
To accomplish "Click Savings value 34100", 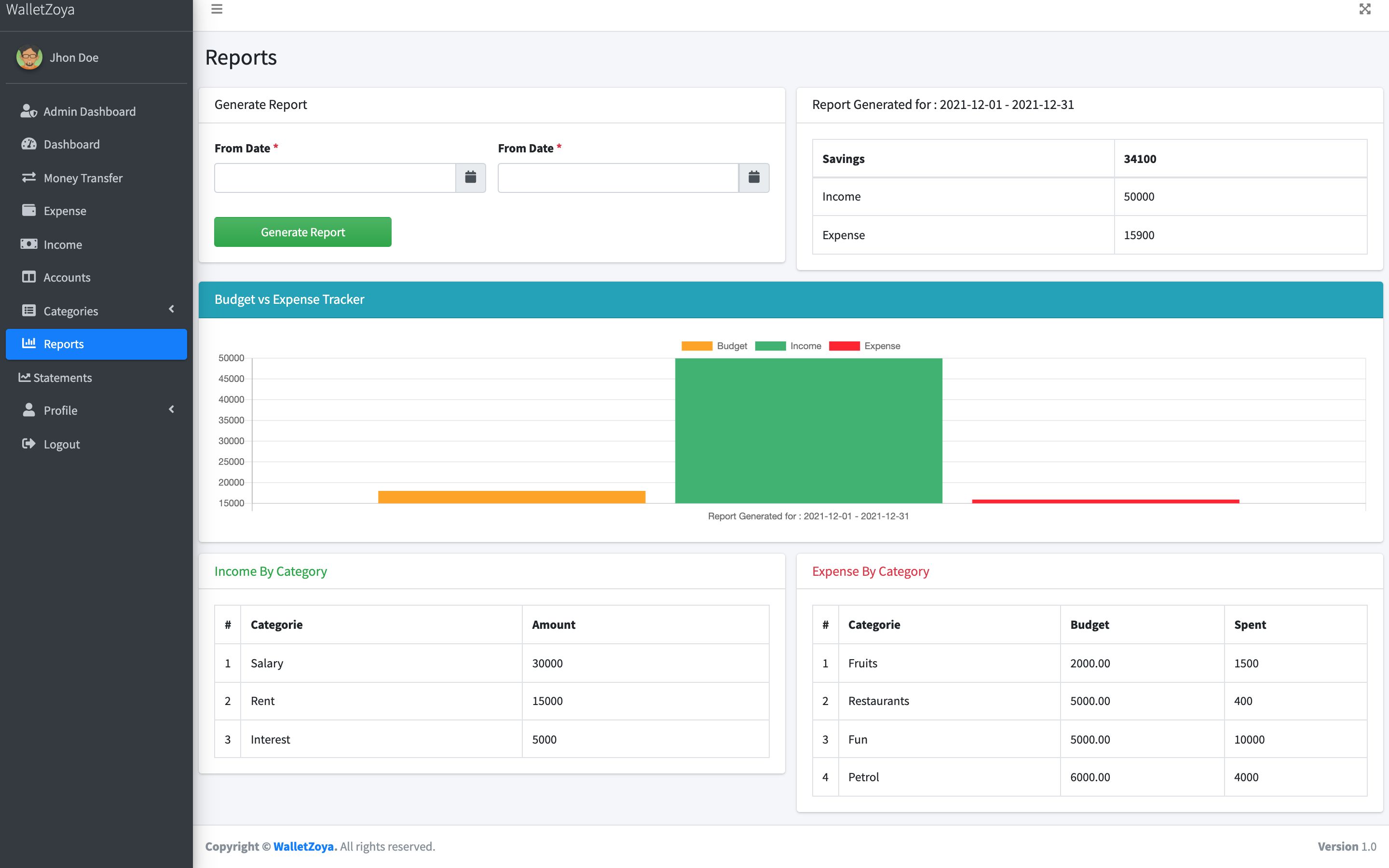I will 1140,159.
